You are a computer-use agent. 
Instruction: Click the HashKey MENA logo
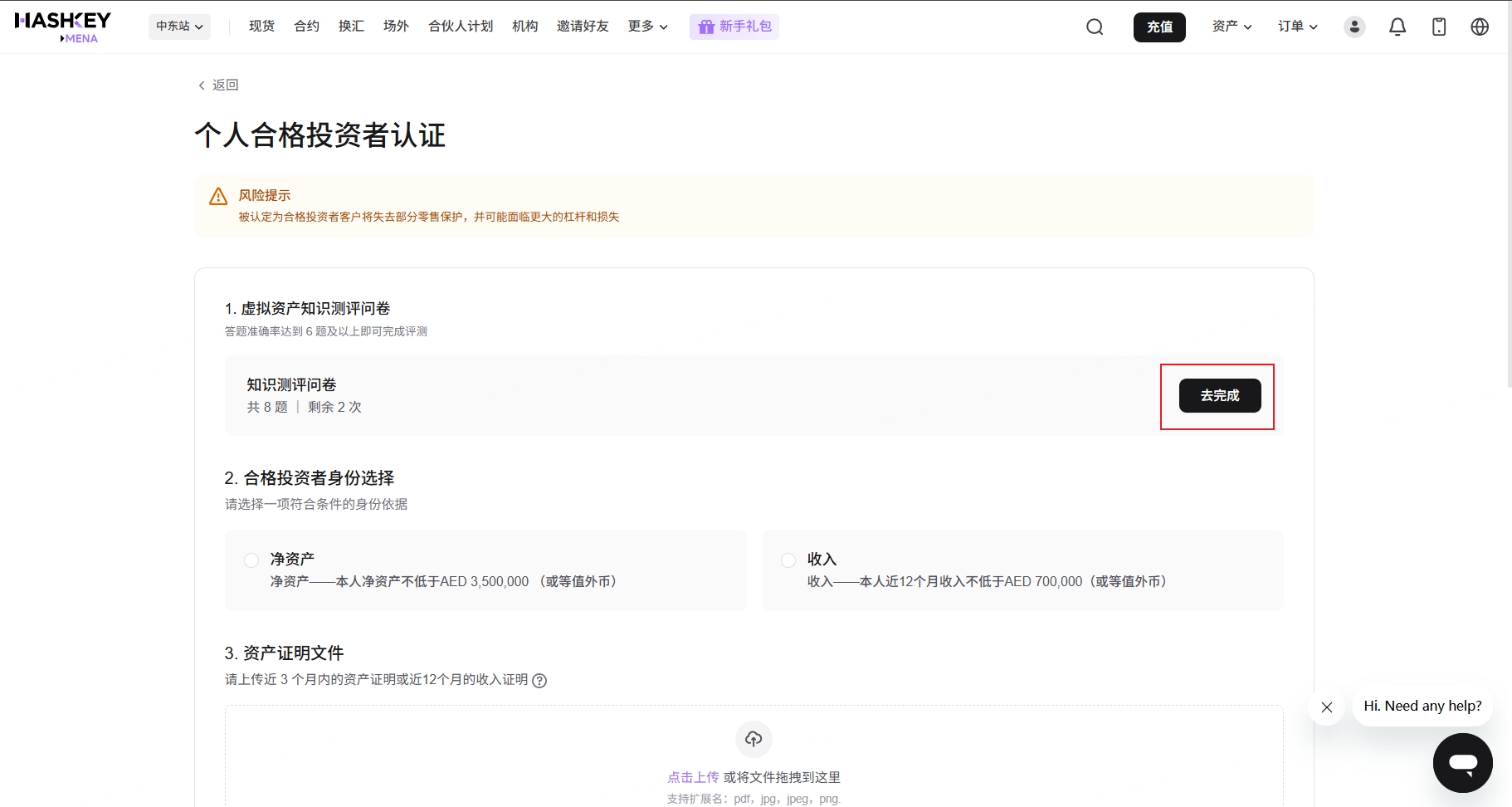point(63,27)
